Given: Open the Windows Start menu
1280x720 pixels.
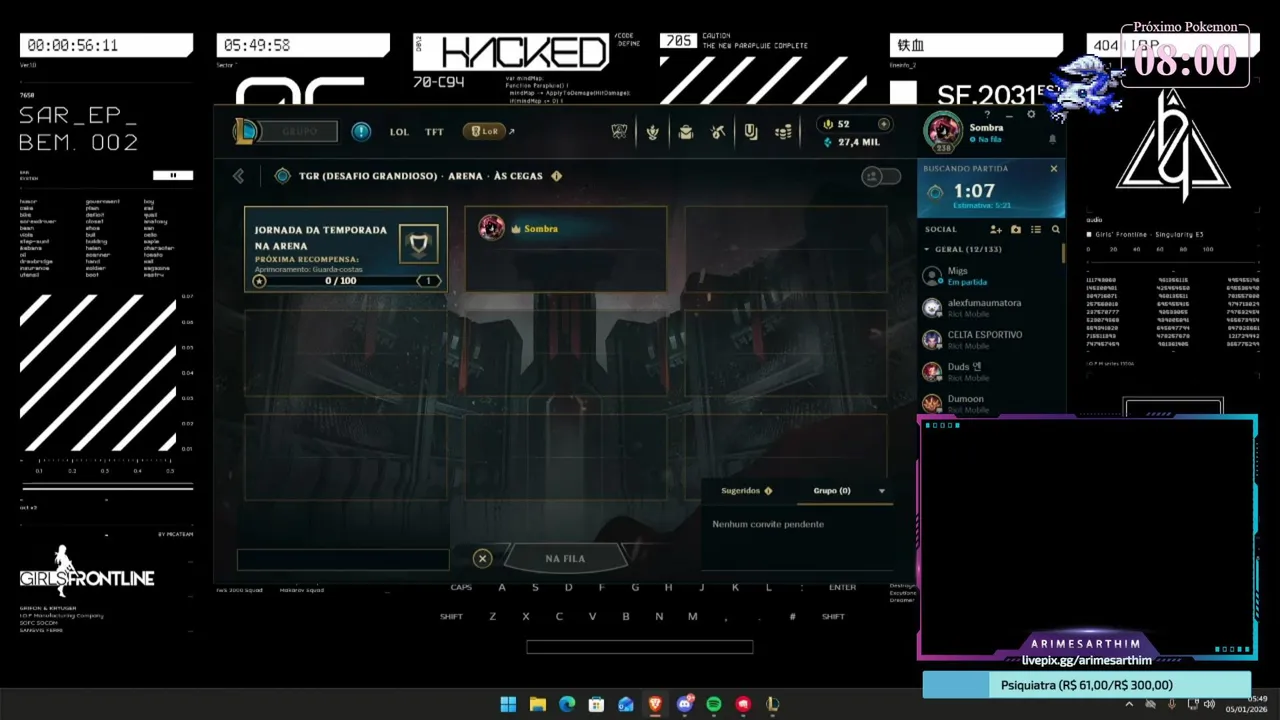Looking at the screenshot, I should click(508, 704).
